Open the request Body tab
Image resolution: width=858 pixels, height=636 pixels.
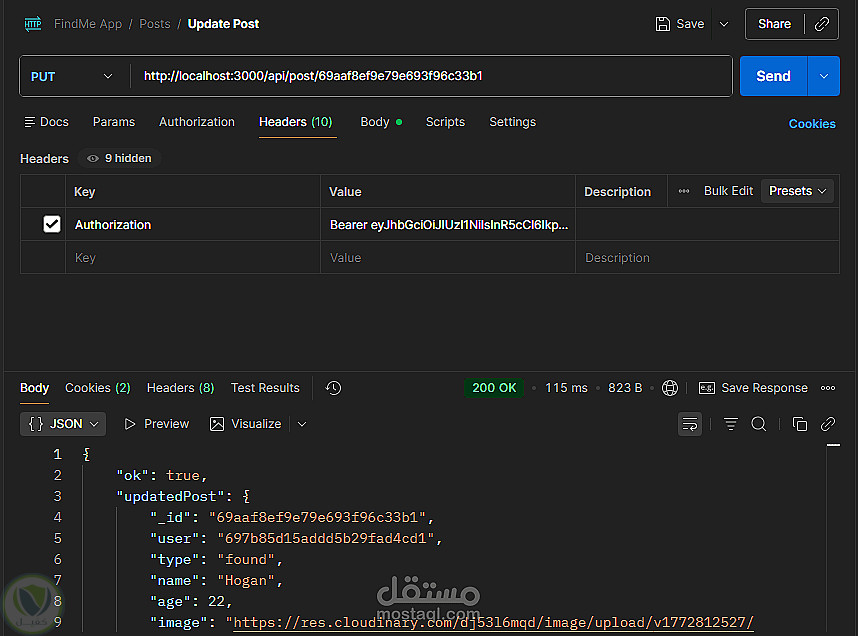(375, 122)
